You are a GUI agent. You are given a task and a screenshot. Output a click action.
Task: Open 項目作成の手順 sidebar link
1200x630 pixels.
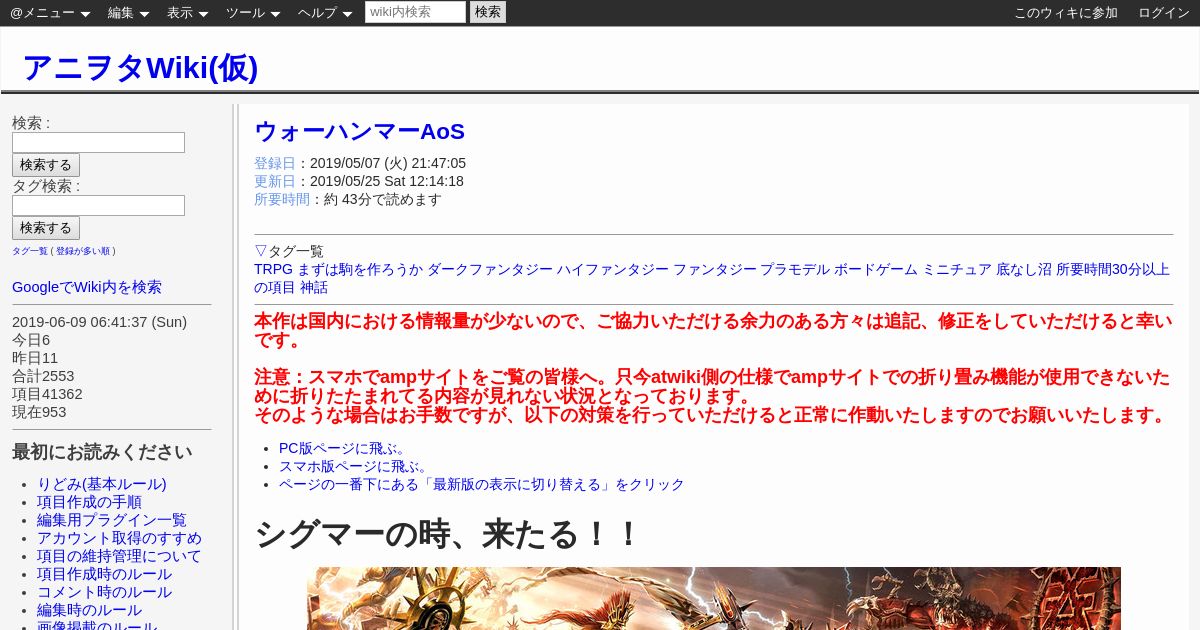click(x=89, y=502)
